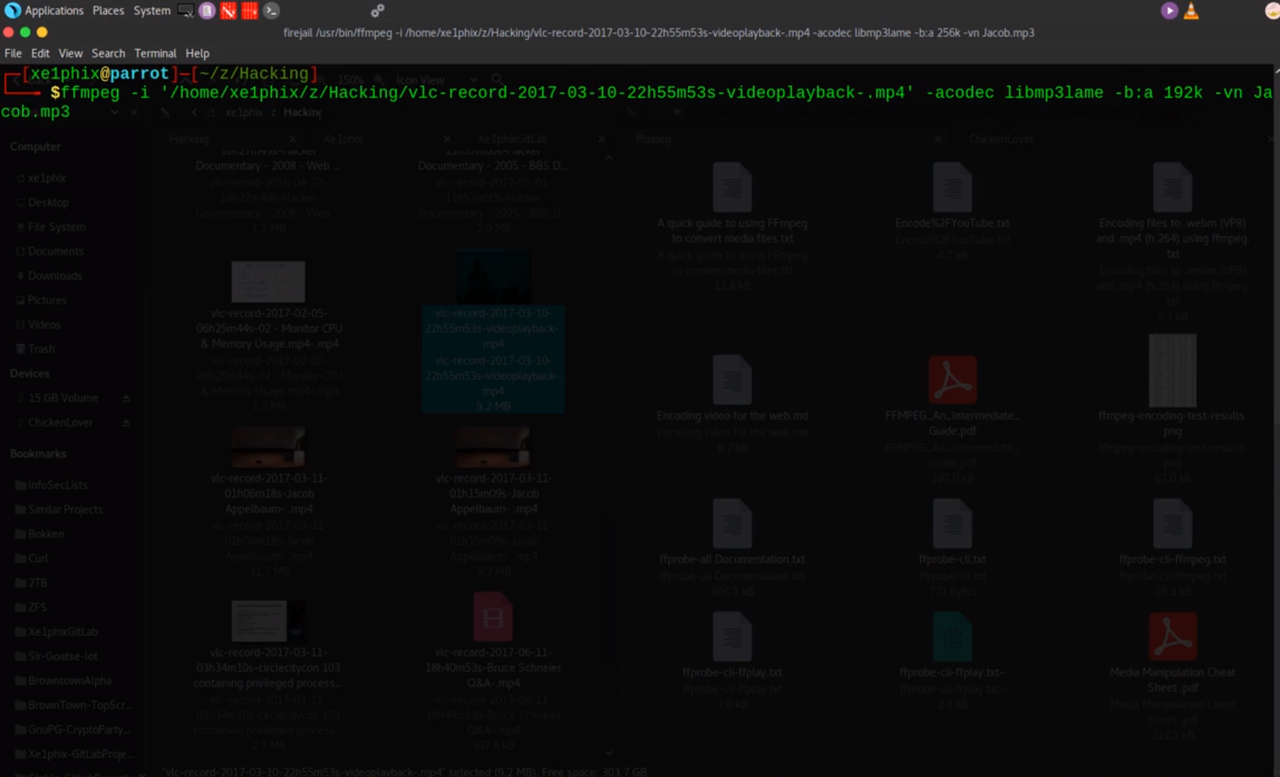Open the purple notes app in the top panel
The height and width of the screenshot is (777, 1280).
pos(206,10)
